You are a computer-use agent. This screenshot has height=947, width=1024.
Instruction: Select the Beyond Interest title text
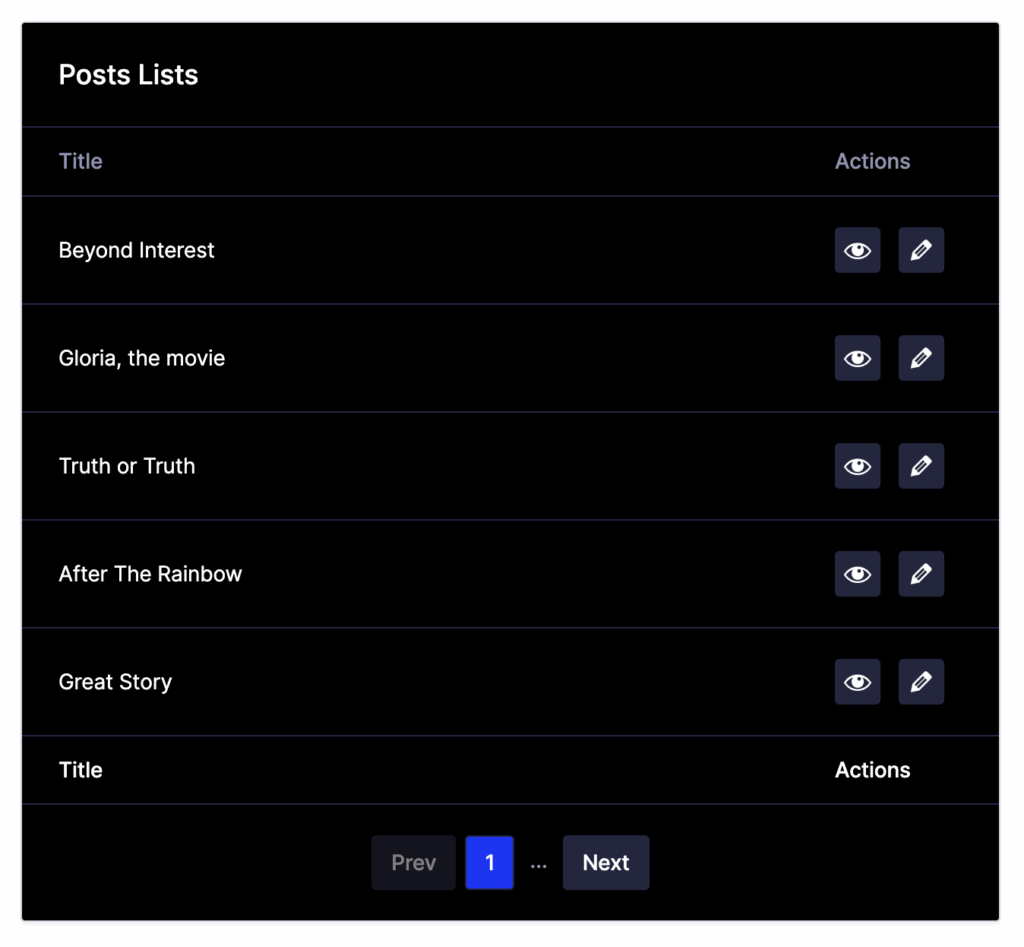137,250
